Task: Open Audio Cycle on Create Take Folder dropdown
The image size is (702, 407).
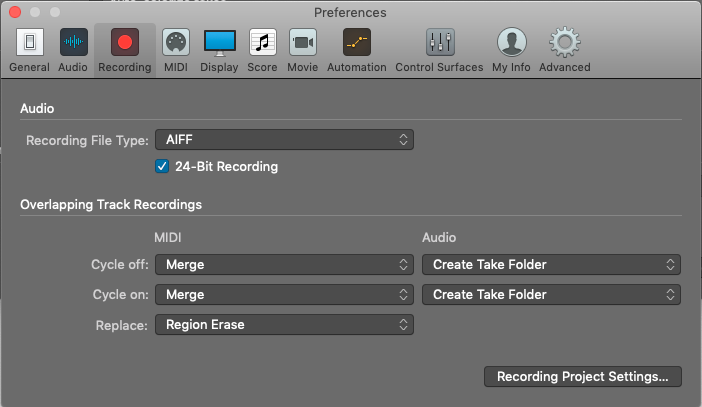Action: point(551,295)
